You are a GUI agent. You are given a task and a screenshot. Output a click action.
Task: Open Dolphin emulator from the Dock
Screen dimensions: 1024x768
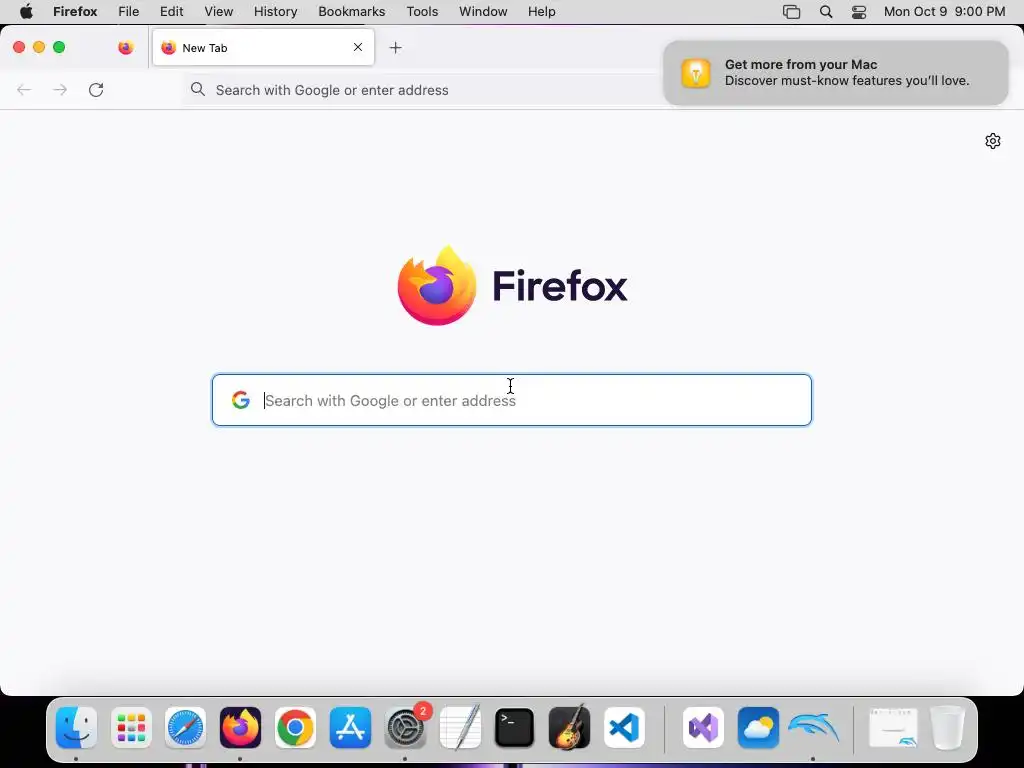click(x=813, y=728)
